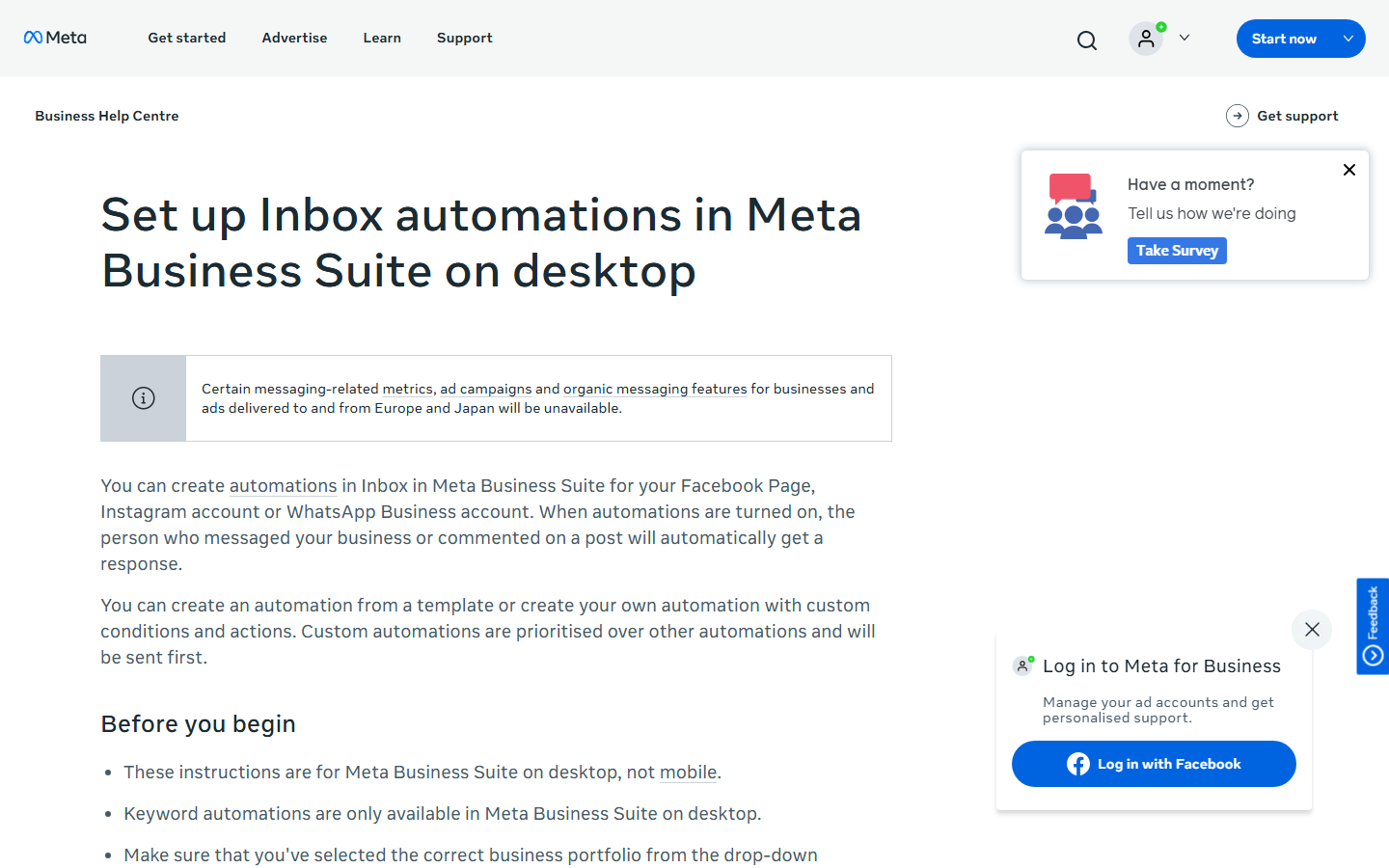Viewport: 1389px width, 868px height.
Task: Open the metrics link in the notice
Action: (407, 389)
